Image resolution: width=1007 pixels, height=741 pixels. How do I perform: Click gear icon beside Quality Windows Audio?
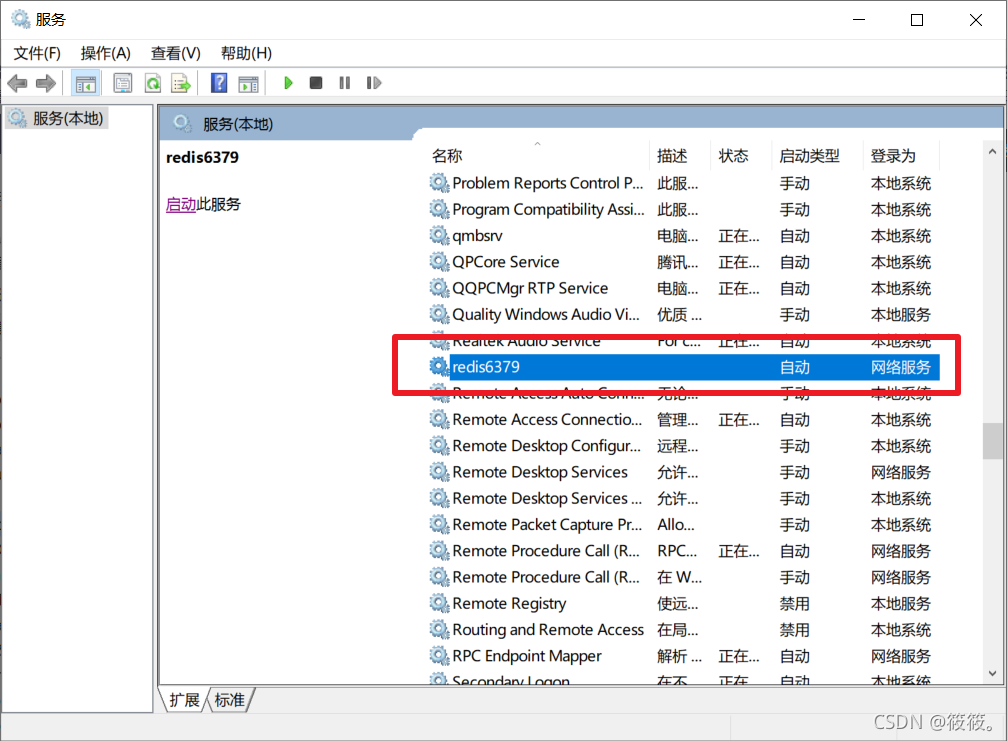coord(439,315)
